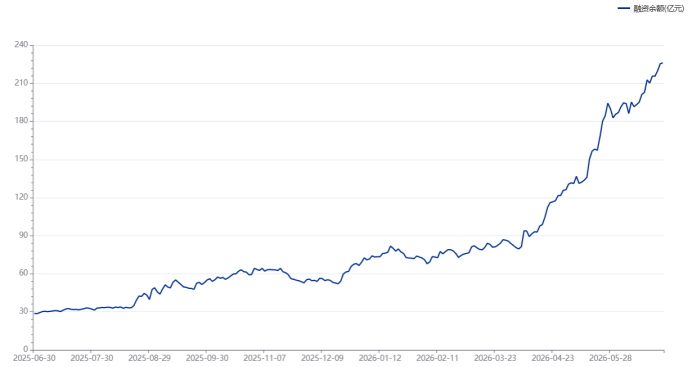Screen dimensions: 692x367
Task: Click the 2025-11-07 date label
Action: click(265, 358)
